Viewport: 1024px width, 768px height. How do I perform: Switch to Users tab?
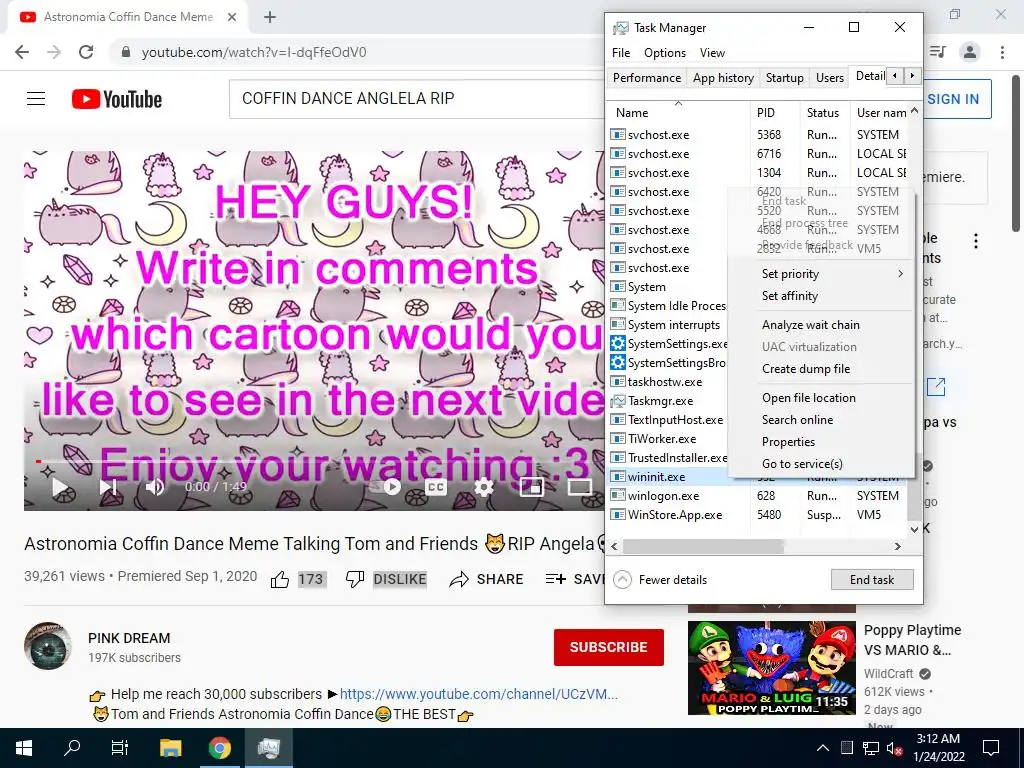(x=829, y=78)
